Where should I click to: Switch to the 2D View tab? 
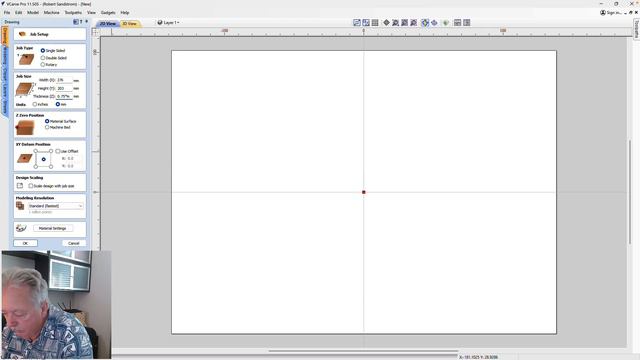click(108, 24)
